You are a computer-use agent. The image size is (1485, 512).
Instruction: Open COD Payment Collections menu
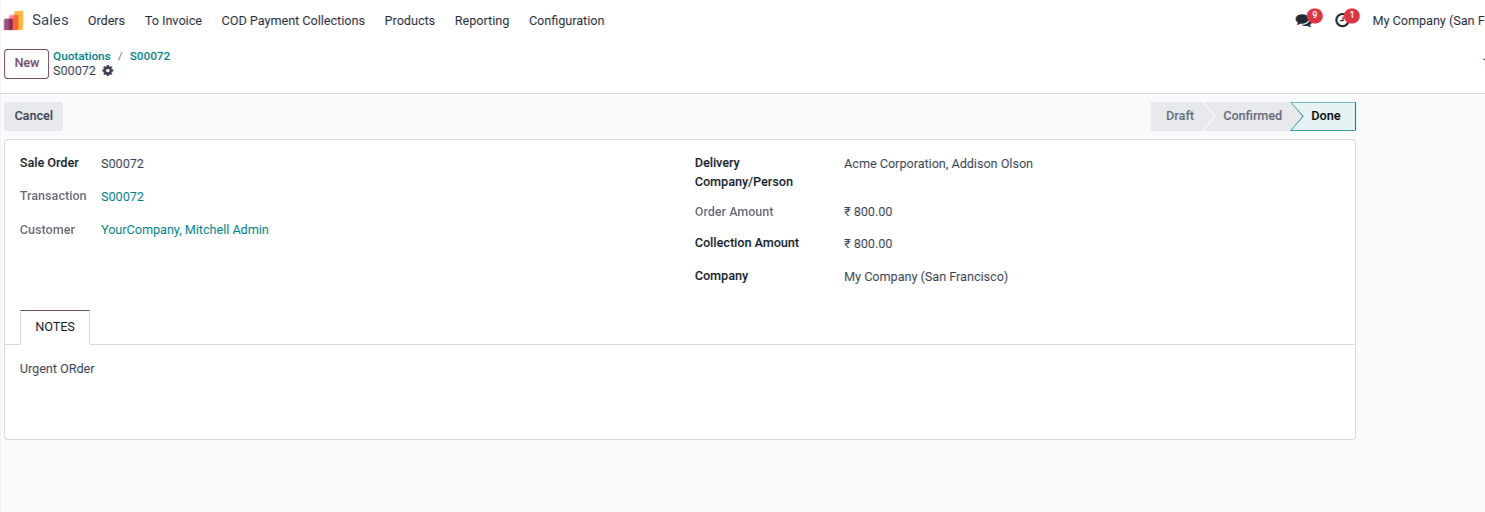click(x=293, y=20)
